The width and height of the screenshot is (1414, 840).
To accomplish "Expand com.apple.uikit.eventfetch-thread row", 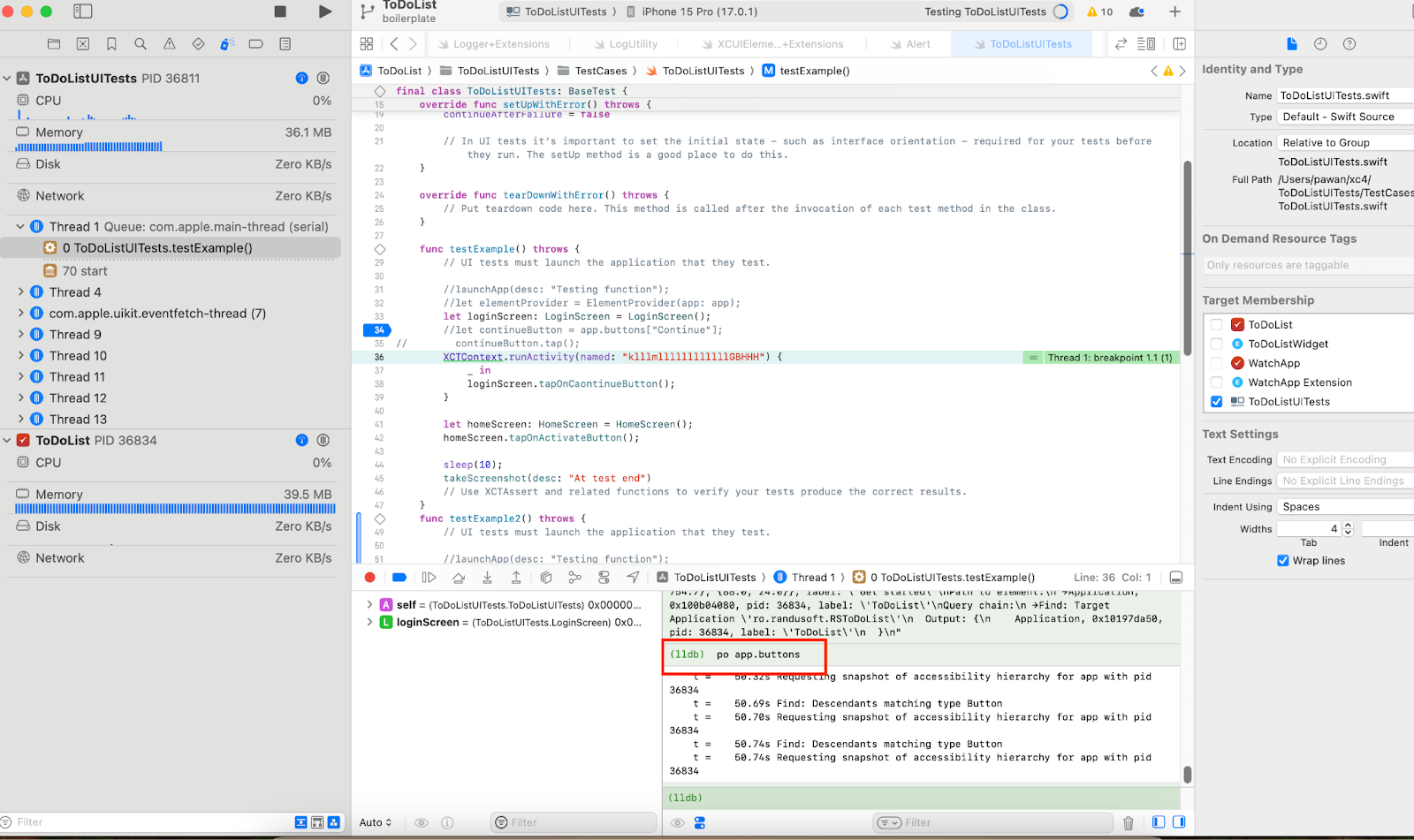I will point(20,313).
